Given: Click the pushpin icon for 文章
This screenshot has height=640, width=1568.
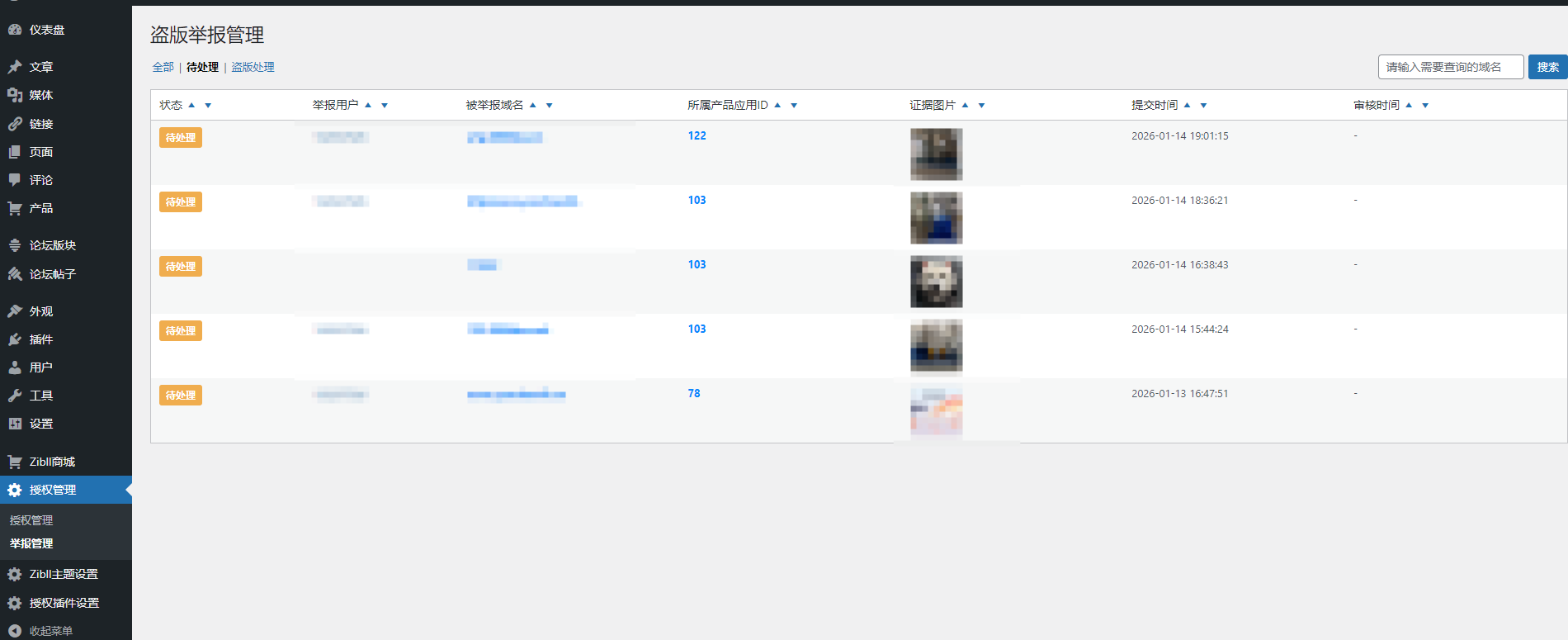Looking at the screenshot, I should (x=15, y=67).
